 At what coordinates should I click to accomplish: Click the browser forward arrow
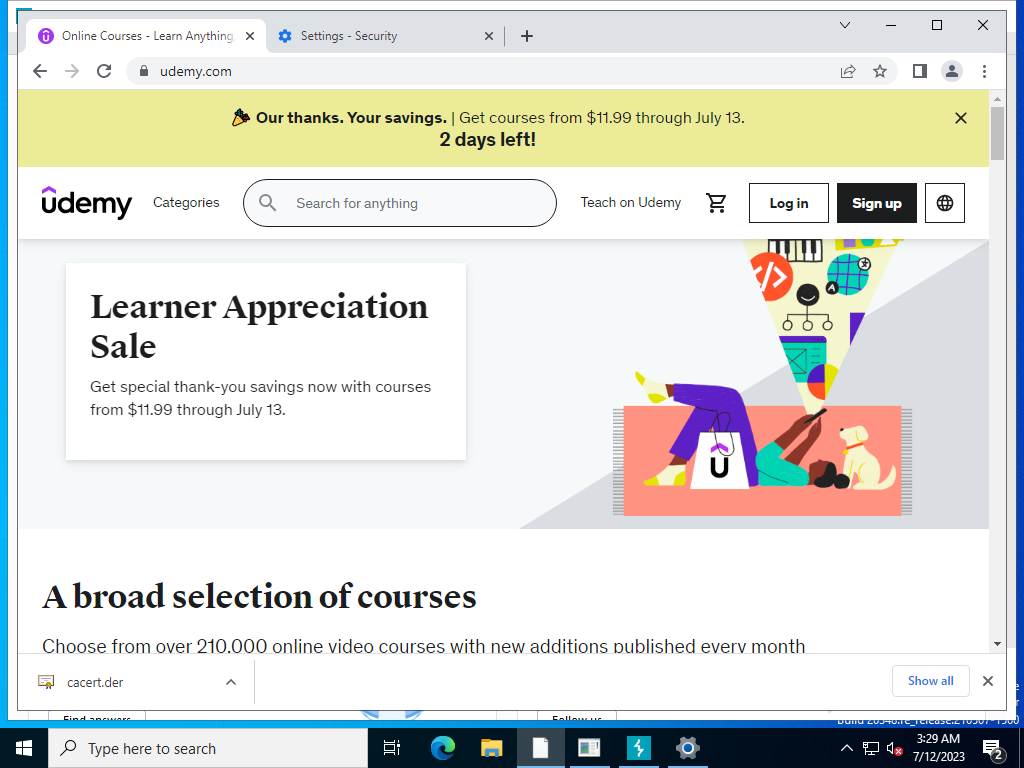coord(72,71)
